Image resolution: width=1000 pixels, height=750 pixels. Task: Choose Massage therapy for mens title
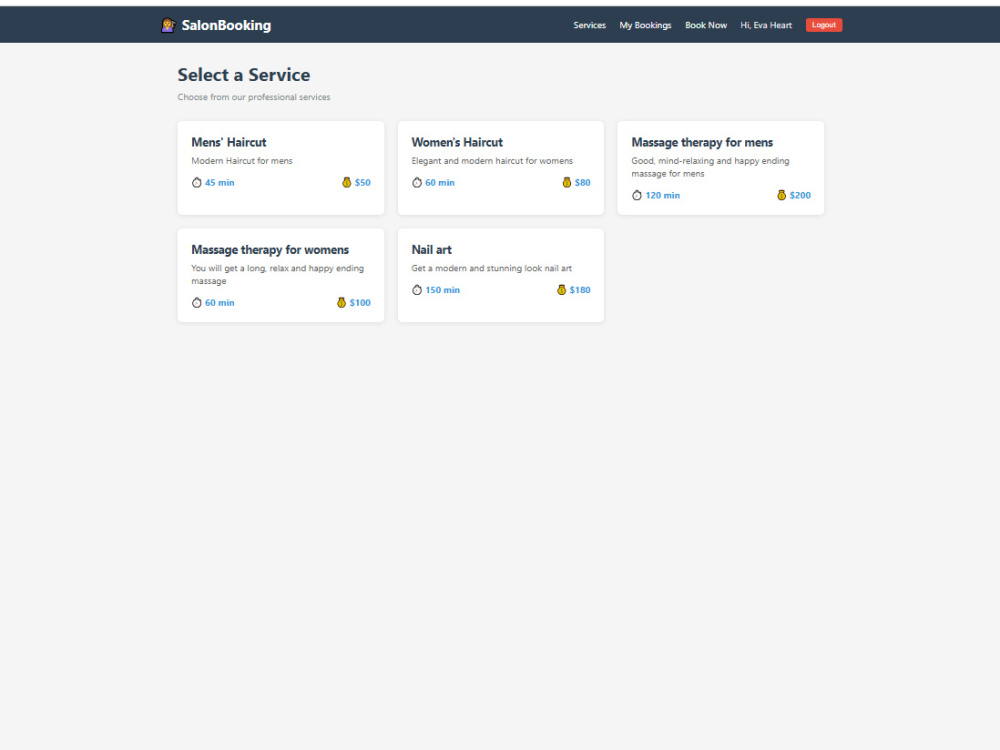pyautogui.click(x=702, y=142)
